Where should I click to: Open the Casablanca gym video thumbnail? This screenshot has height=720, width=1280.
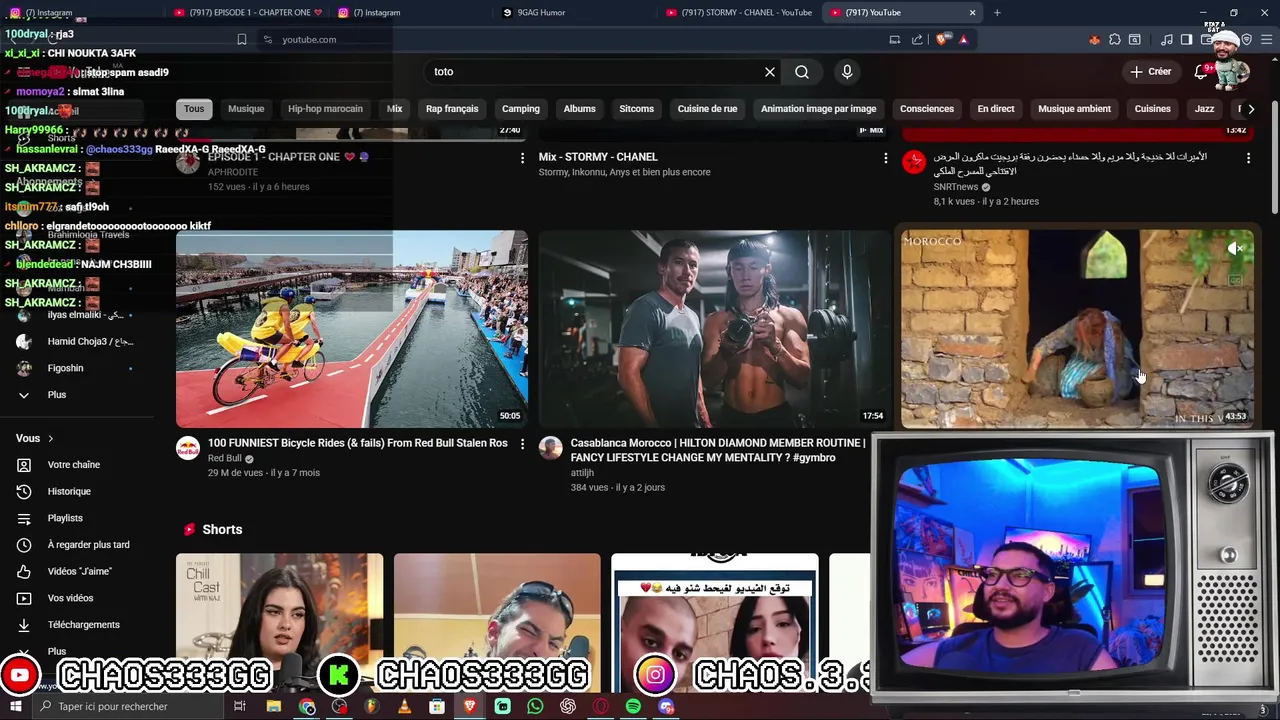[714, 329]
